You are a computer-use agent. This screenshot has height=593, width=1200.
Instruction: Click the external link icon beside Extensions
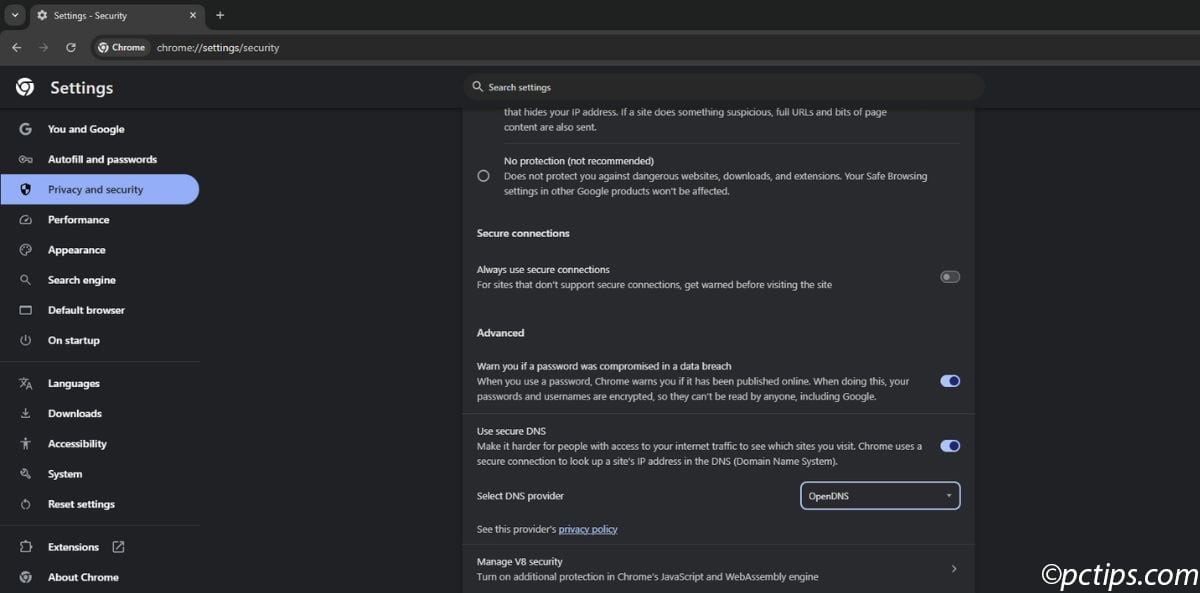tap(118, 547)
